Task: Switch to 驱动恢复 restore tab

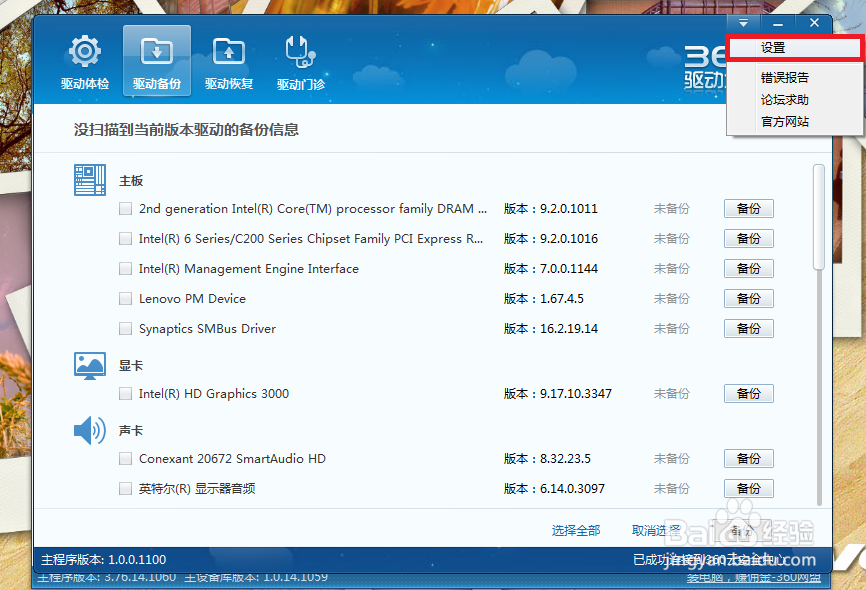Action: tap(229, 61)
